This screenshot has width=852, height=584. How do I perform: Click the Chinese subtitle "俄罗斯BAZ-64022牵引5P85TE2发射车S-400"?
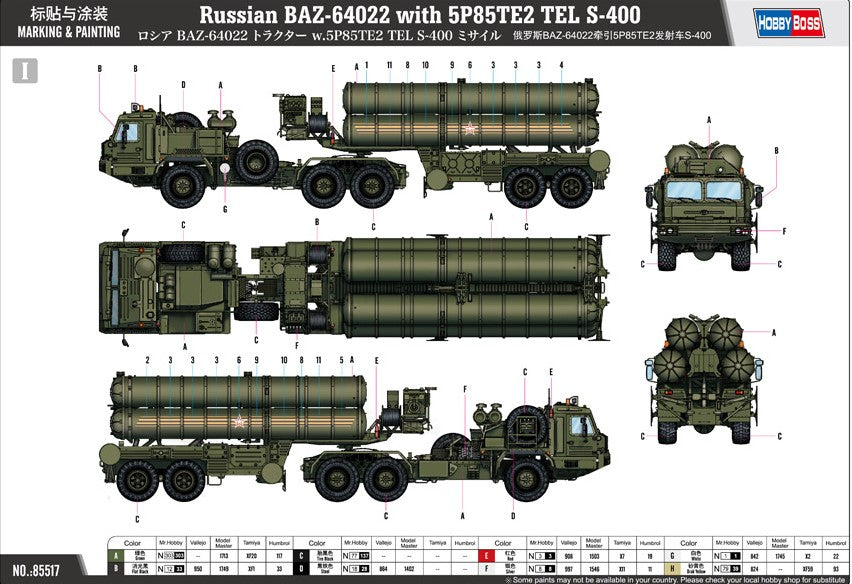tap(612, 36)
